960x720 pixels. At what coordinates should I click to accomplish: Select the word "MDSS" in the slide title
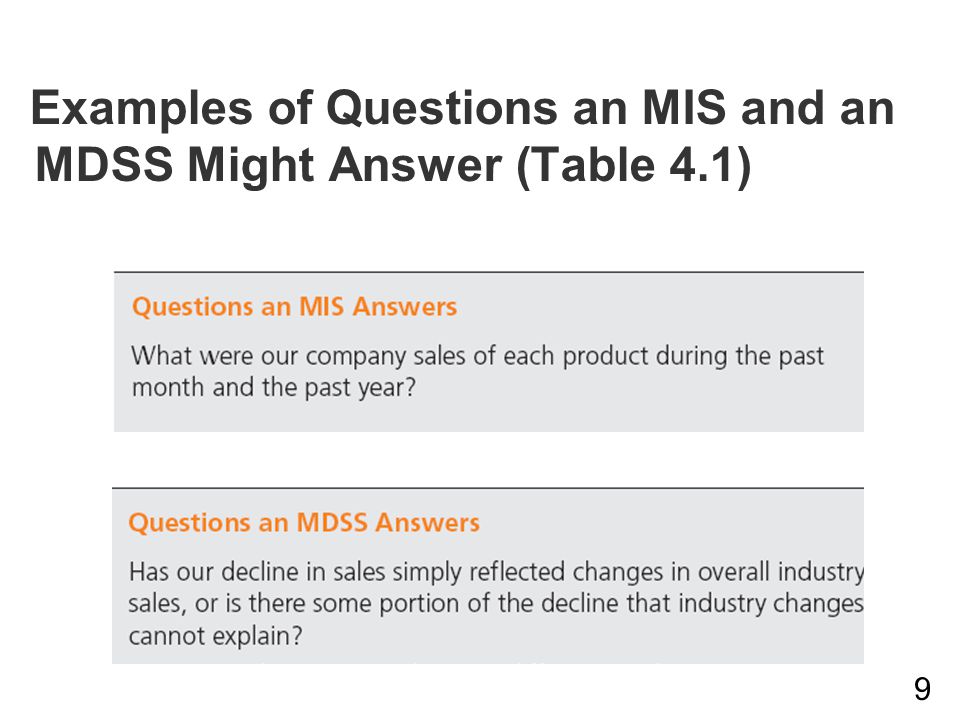coord(104,164)
